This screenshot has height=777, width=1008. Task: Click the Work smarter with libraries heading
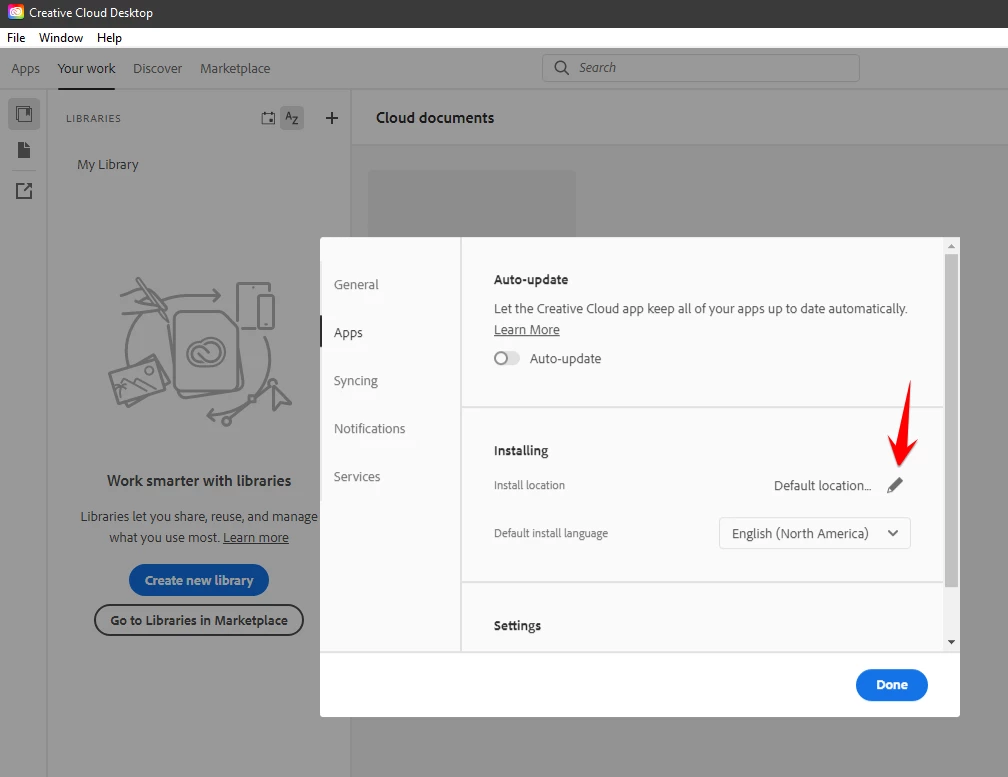pos(199,481)
